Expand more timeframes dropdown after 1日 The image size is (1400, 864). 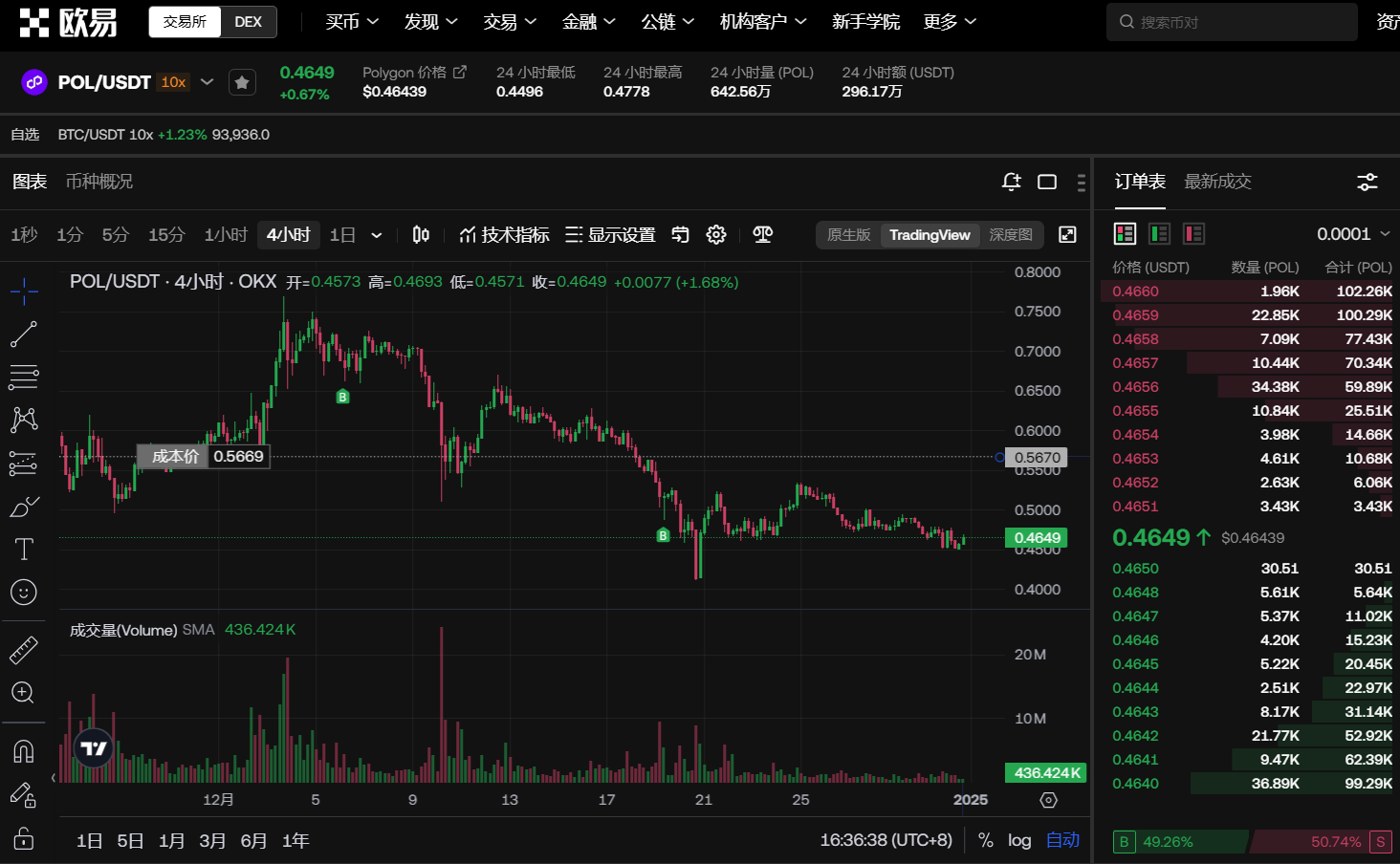pyautogui.click(x=377, y=235)
